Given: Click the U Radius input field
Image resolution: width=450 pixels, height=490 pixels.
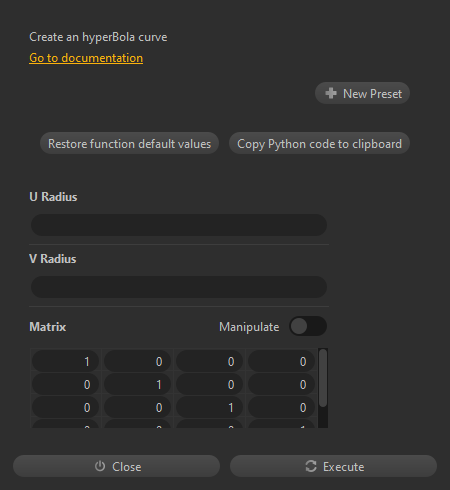Looking at the screenshot, I should coord(179,225).
